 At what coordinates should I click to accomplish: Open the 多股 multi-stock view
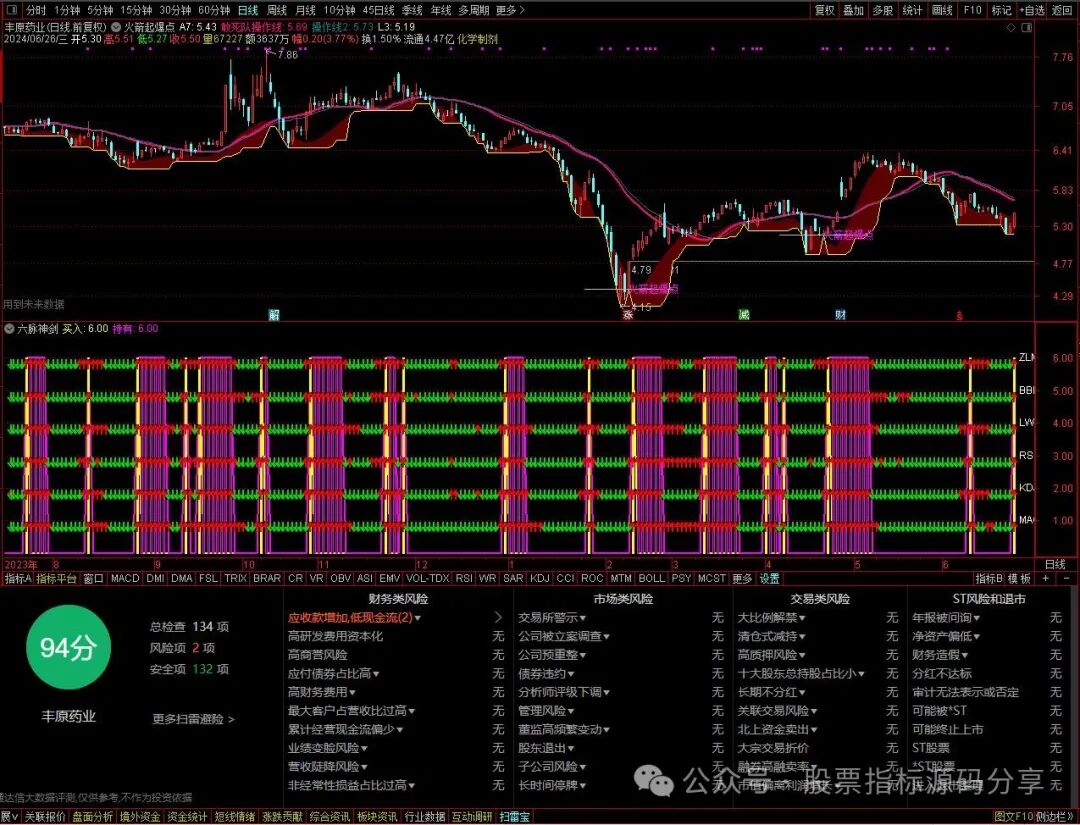click(x=883, y=10)
